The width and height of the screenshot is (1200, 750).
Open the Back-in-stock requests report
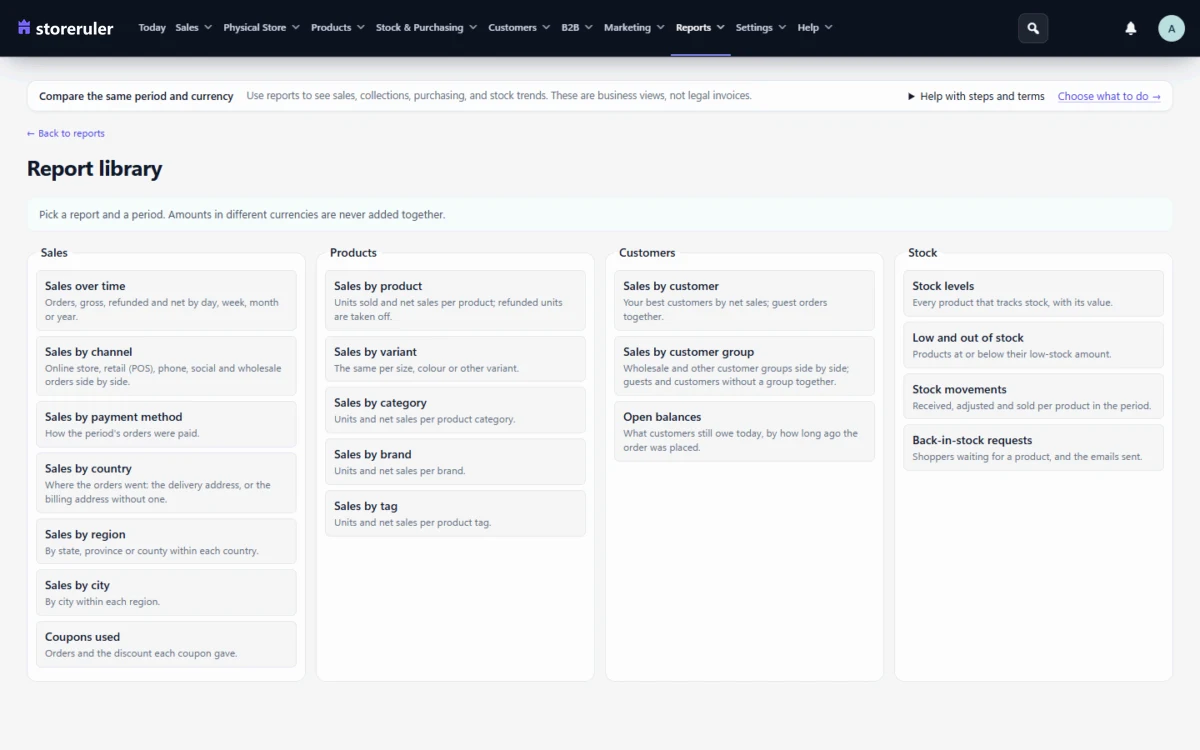coord(1033,447)
